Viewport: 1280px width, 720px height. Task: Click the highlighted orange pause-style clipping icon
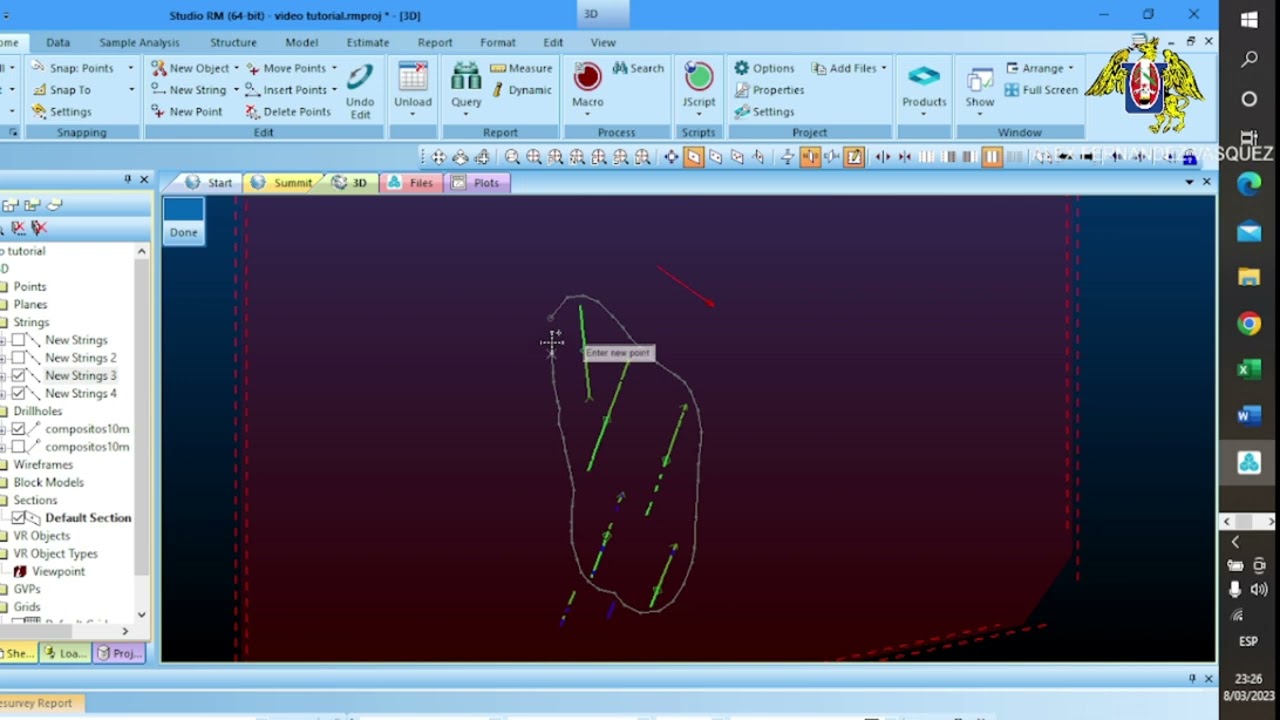[992, 157]
